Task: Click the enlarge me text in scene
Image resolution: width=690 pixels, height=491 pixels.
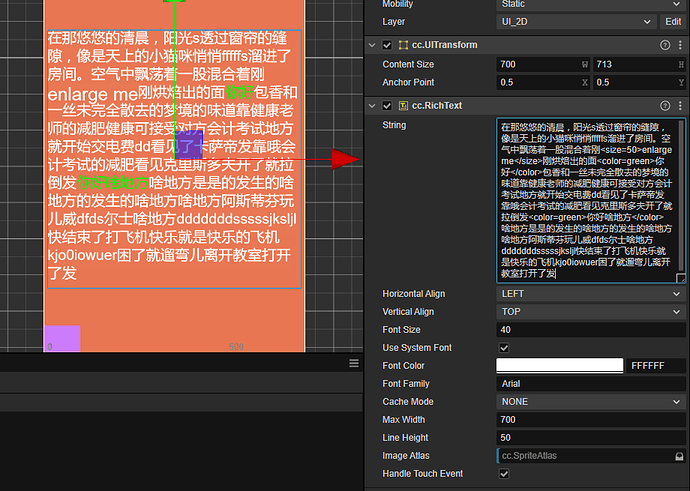Action: (93, 94)
